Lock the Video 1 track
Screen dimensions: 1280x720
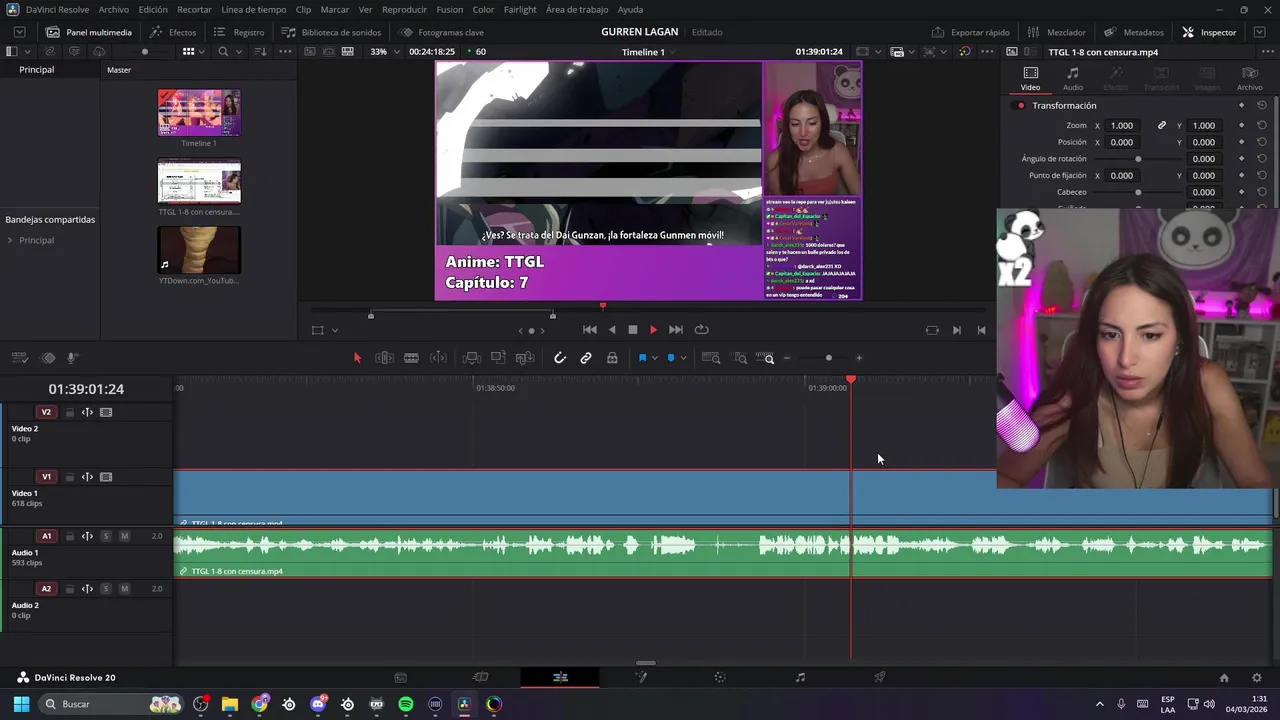[69, 477]
